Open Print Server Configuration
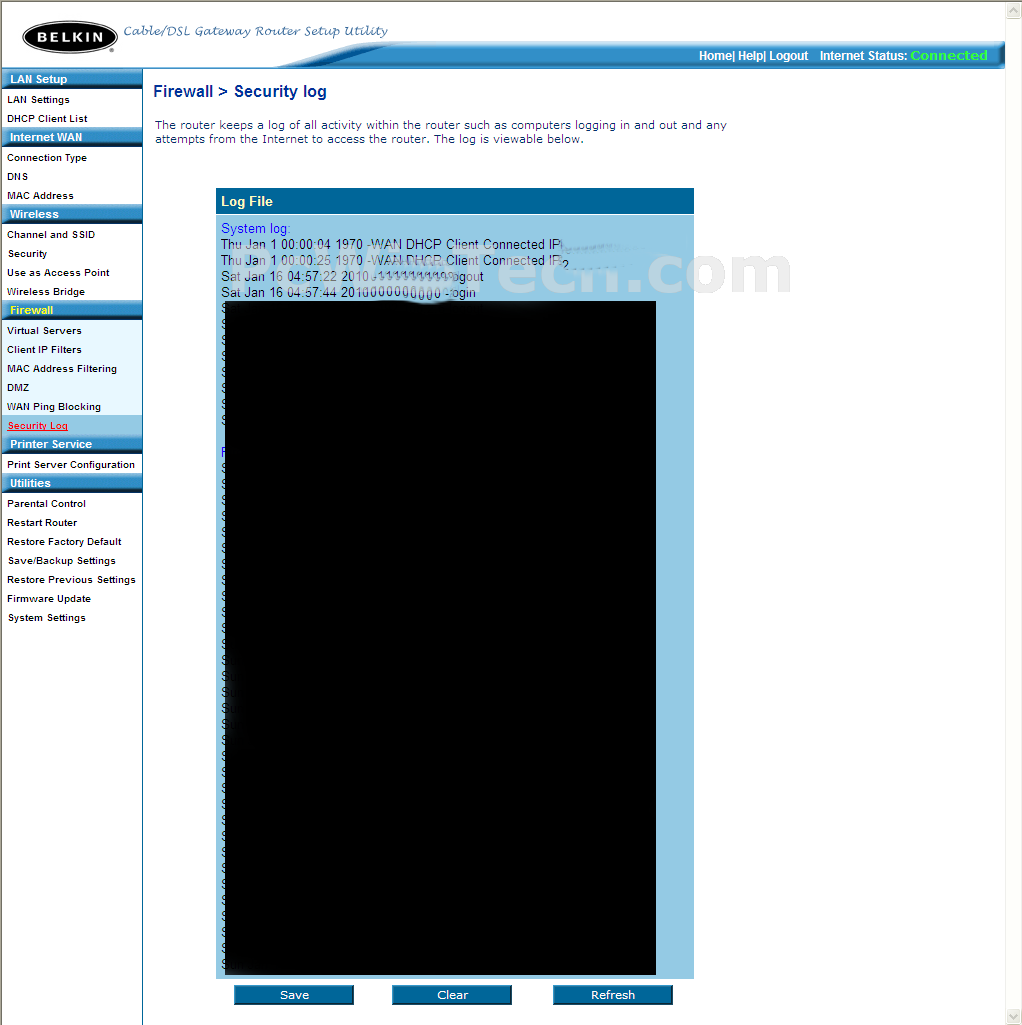 pyautogui.click(x=71, y=465)
